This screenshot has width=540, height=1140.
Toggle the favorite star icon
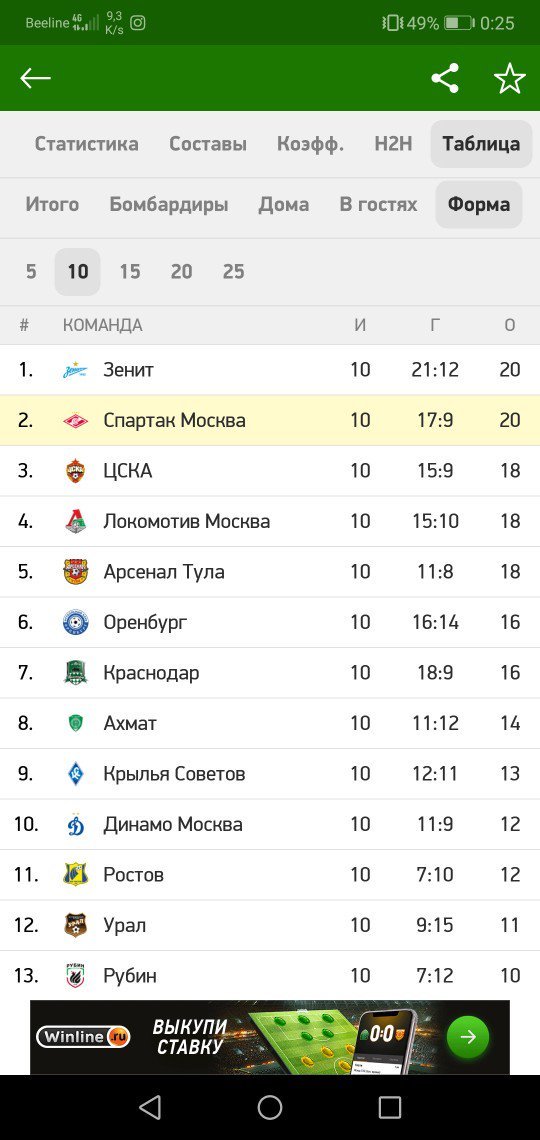(509, 78)
